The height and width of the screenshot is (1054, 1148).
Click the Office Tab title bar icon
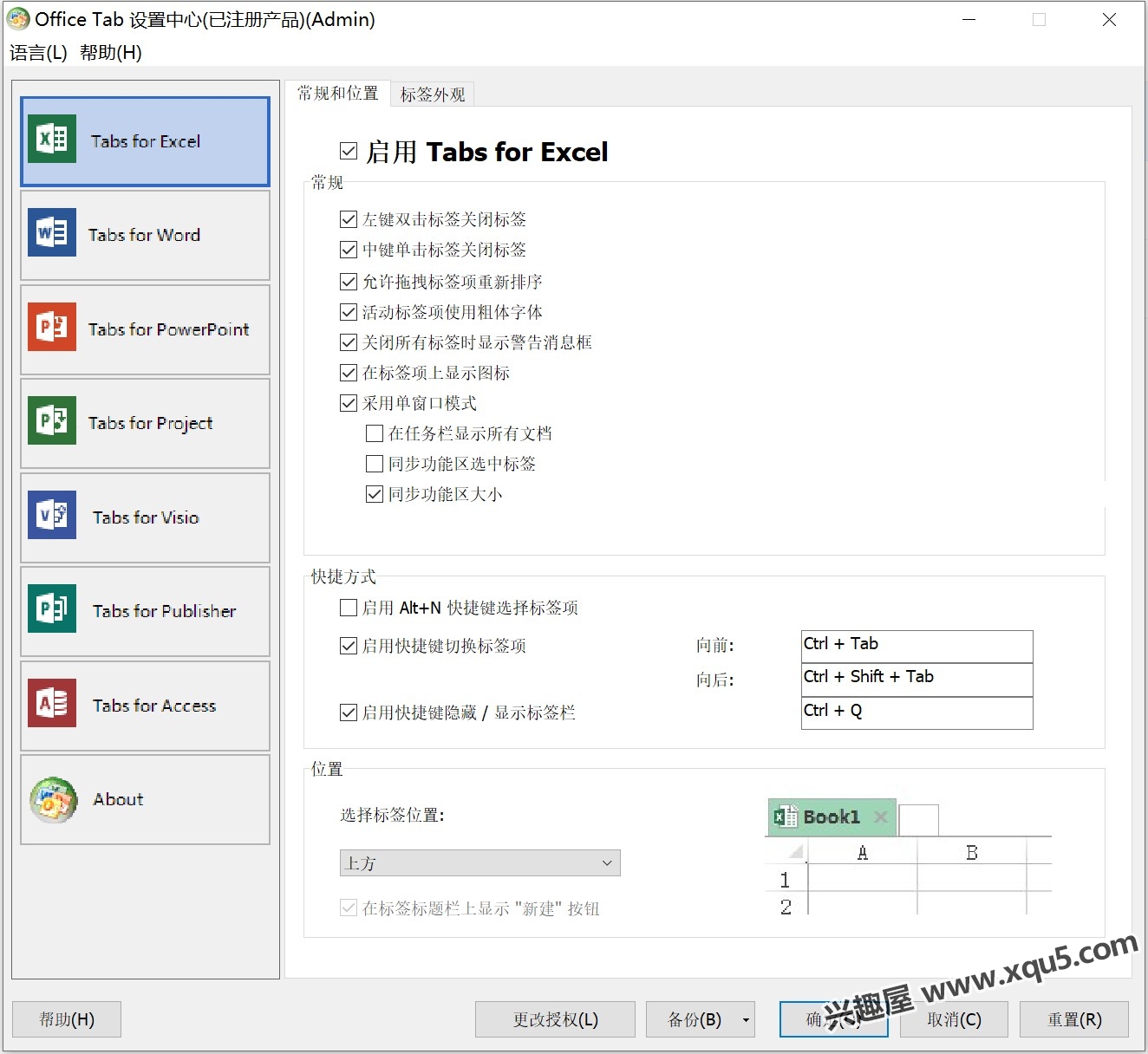(17, 19)
